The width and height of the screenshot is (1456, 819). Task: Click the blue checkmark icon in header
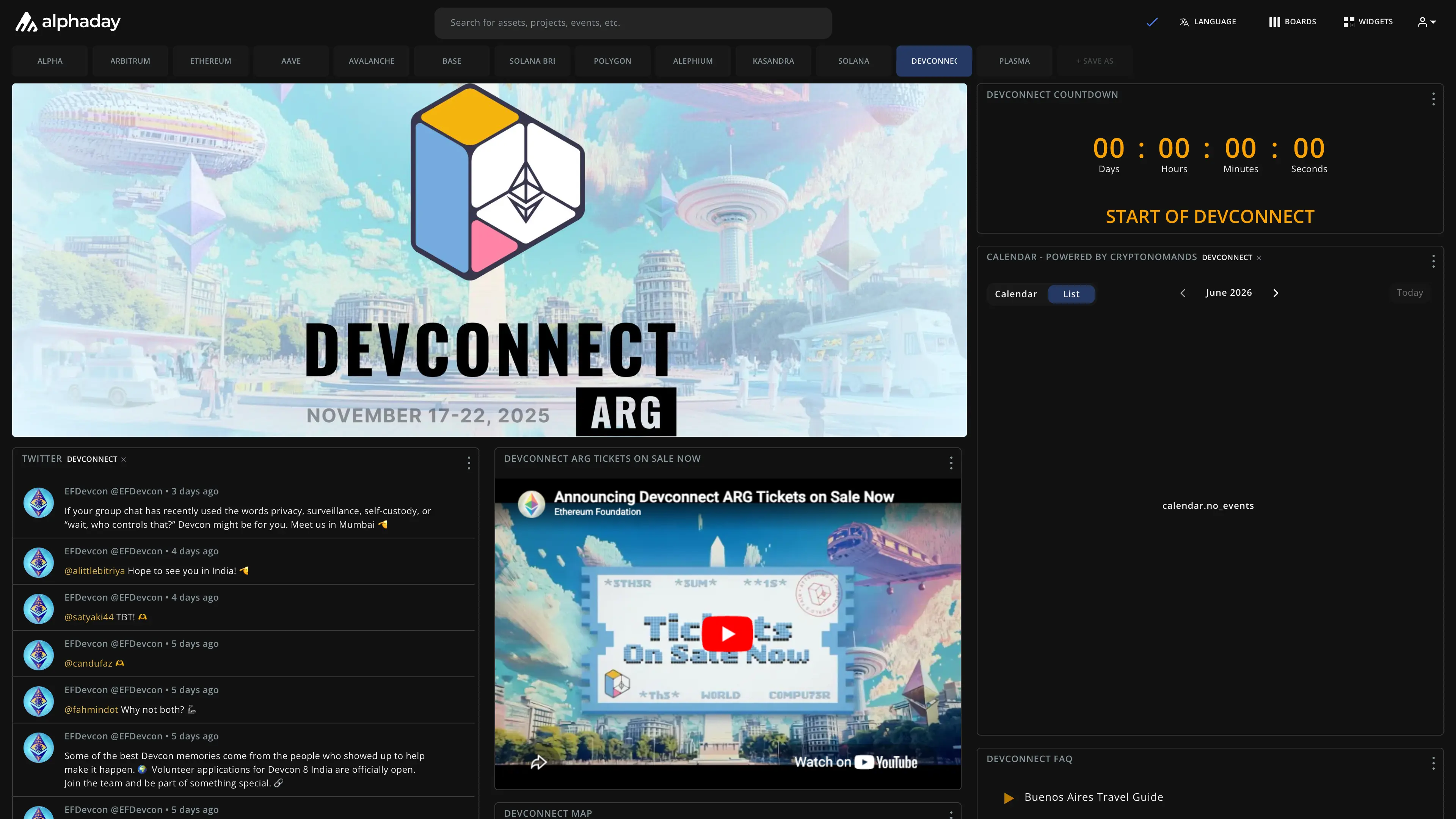click(x=1152, y=22)
